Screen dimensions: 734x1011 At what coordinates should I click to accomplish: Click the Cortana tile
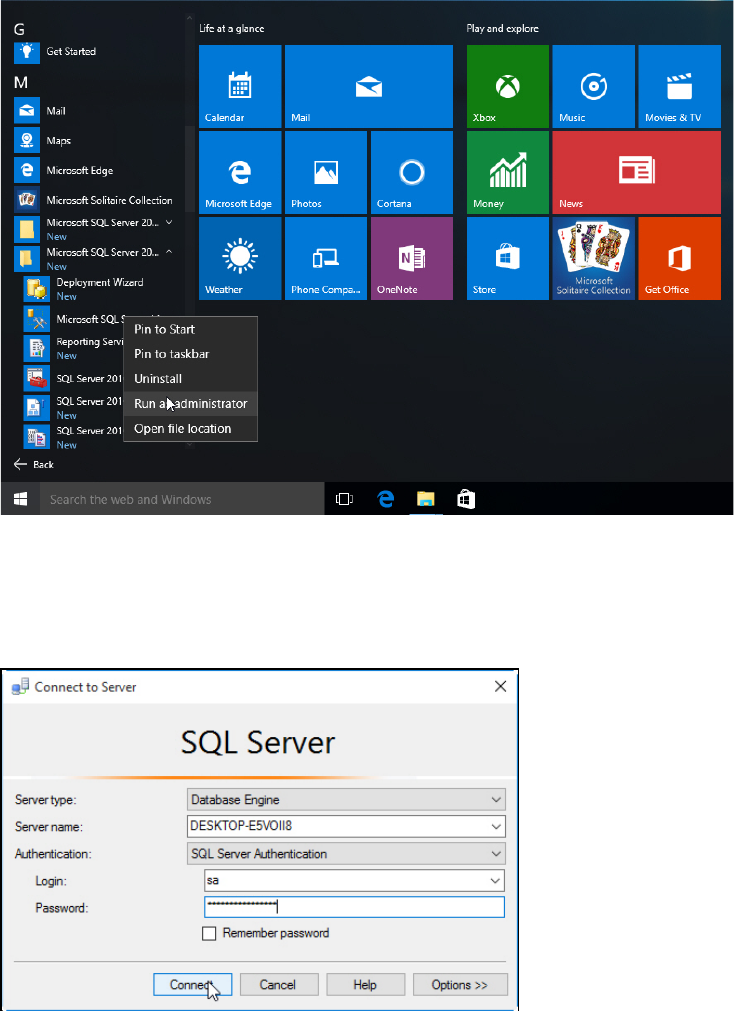click(x=411, y=172)
